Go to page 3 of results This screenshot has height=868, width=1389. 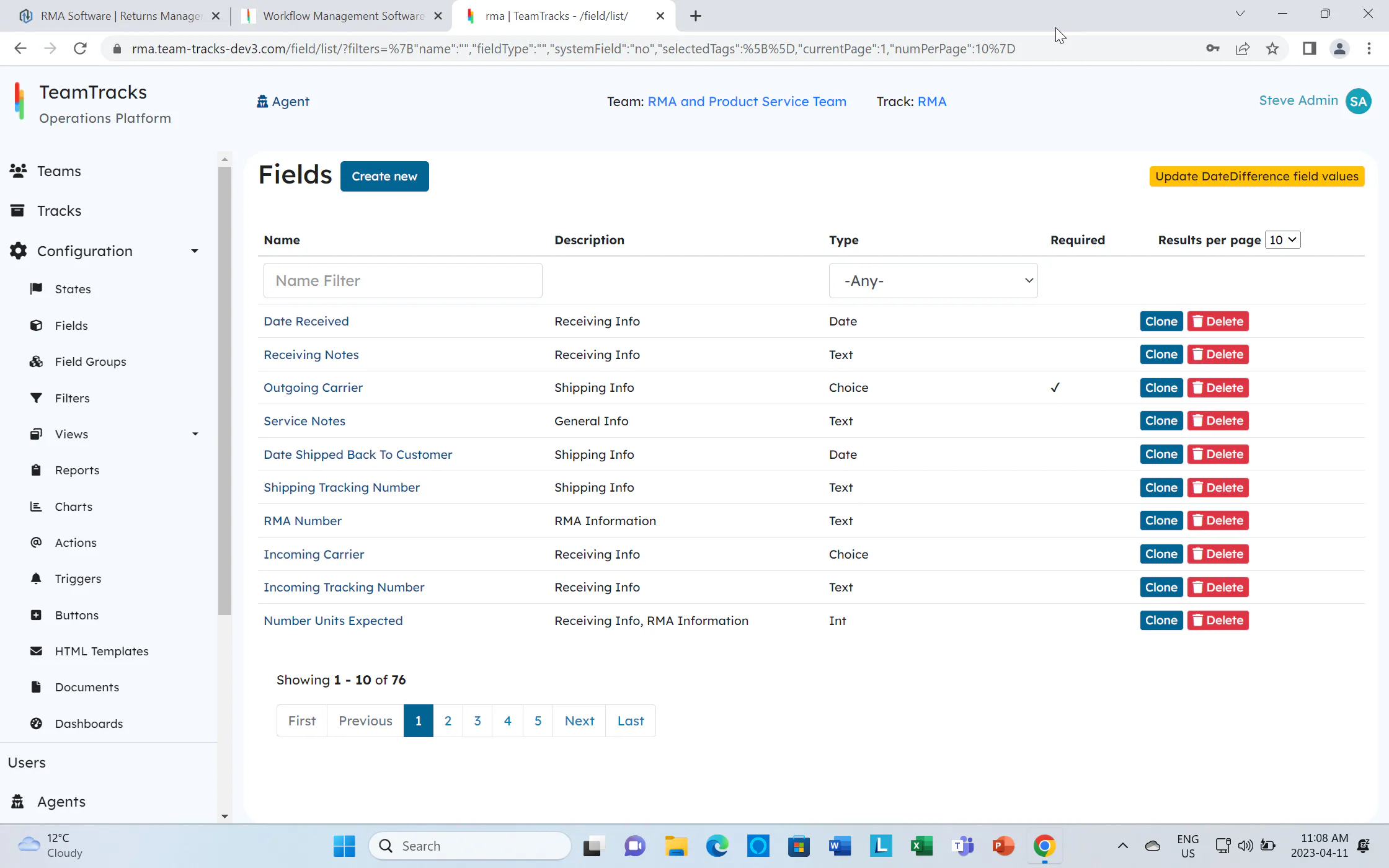tap(477, 721)
